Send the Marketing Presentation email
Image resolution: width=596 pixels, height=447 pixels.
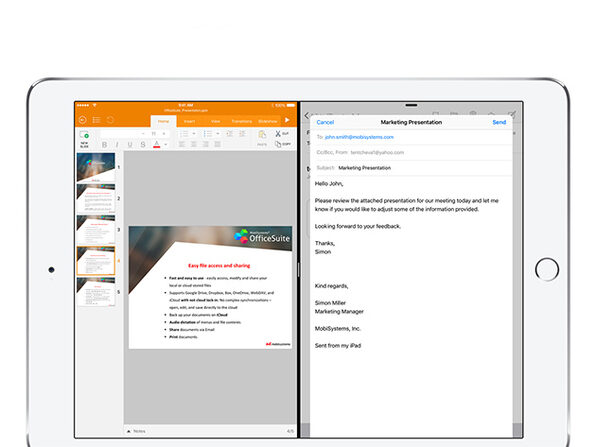(499, 122)
